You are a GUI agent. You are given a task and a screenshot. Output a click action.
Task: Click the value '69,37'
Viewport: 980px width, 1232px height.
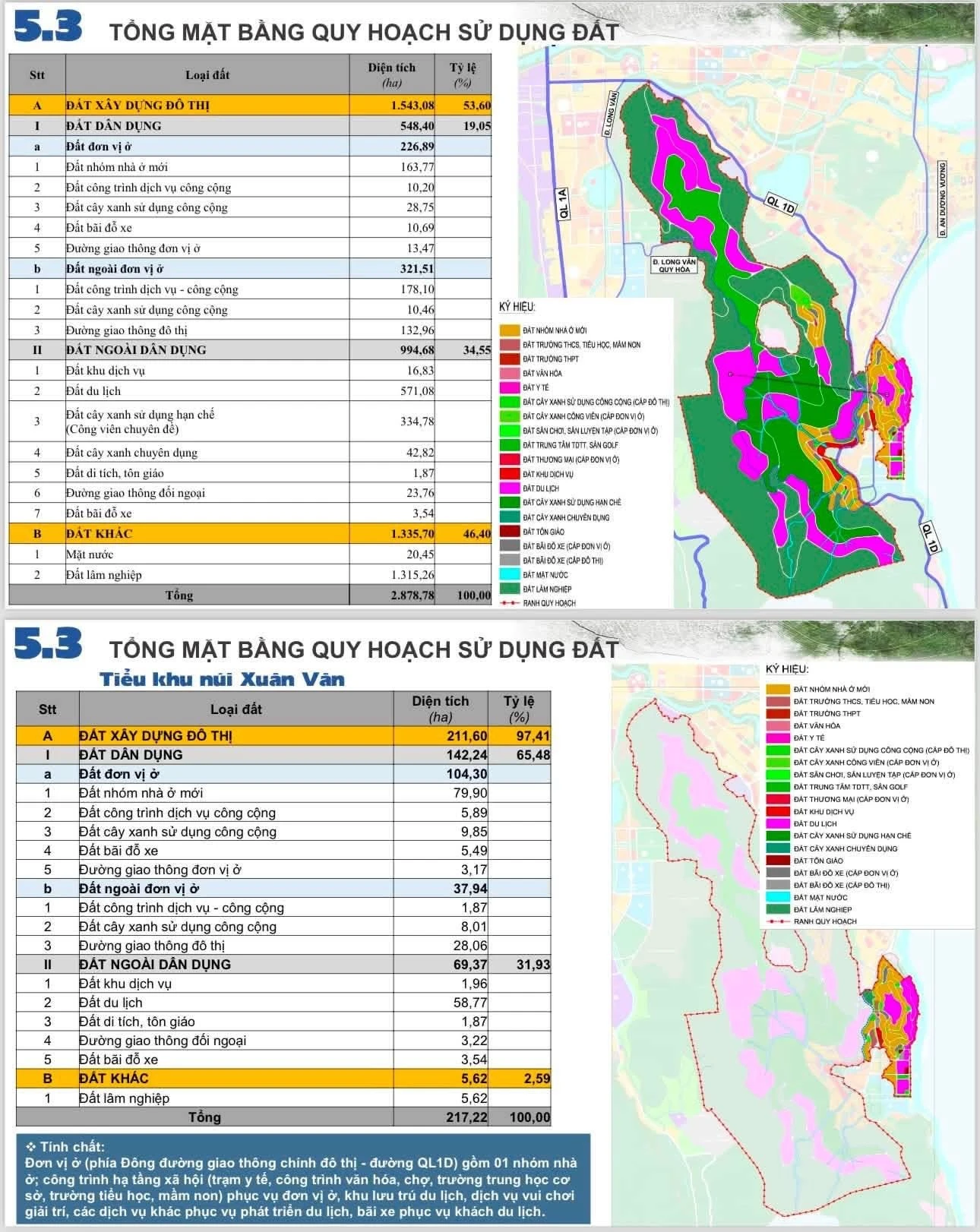pos(471,965)
